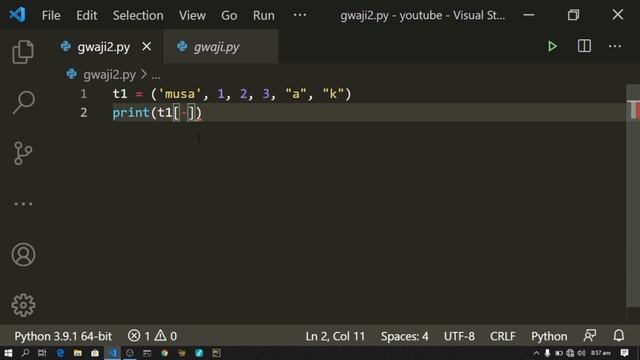Open the Accounts menu icon
This screenshot has height=360, width=640.
point(23,255)
